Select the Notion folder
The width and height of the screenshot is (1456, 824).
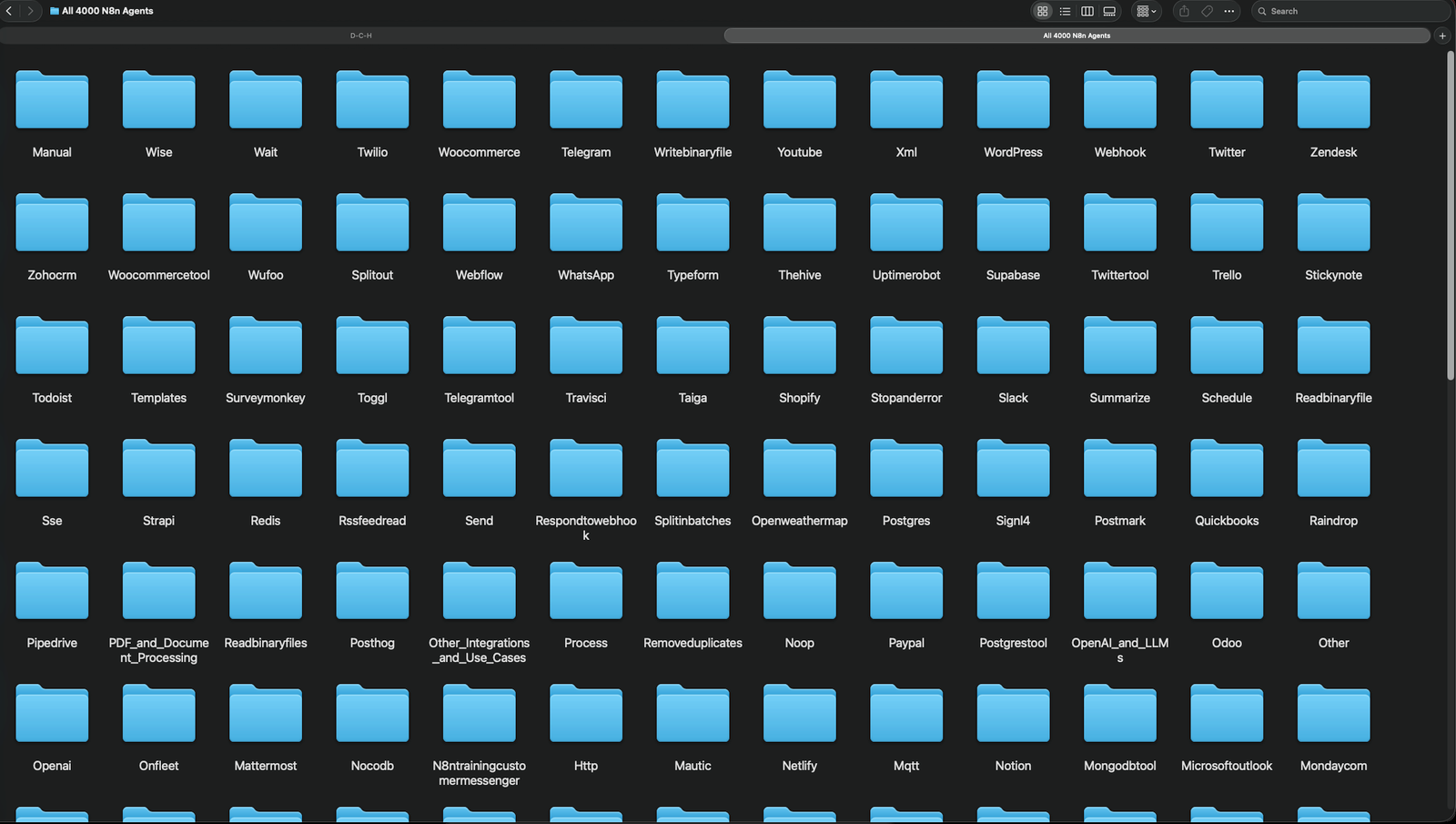tap(1013, 715)
